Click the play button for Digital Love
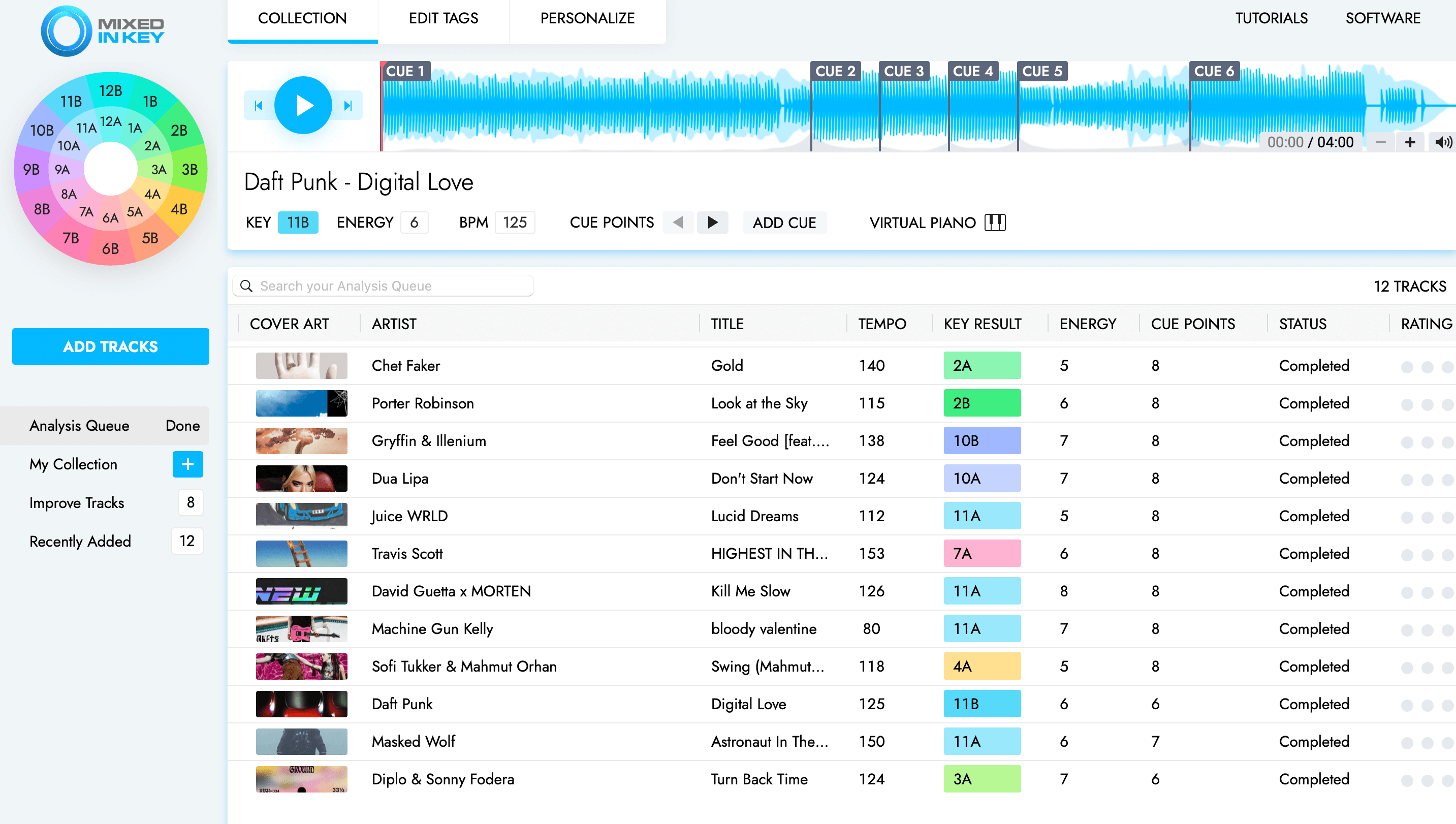1456x824 pixels. pos(303,105)
